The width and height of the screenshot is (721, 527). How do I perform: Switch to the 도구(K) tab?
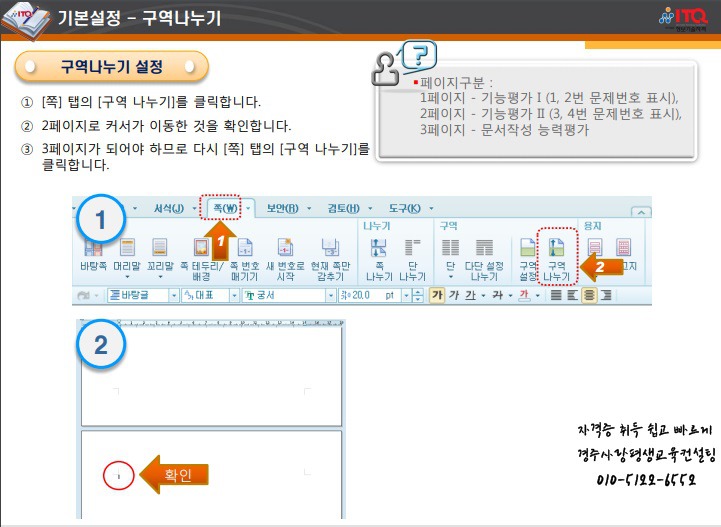point(405,208)
